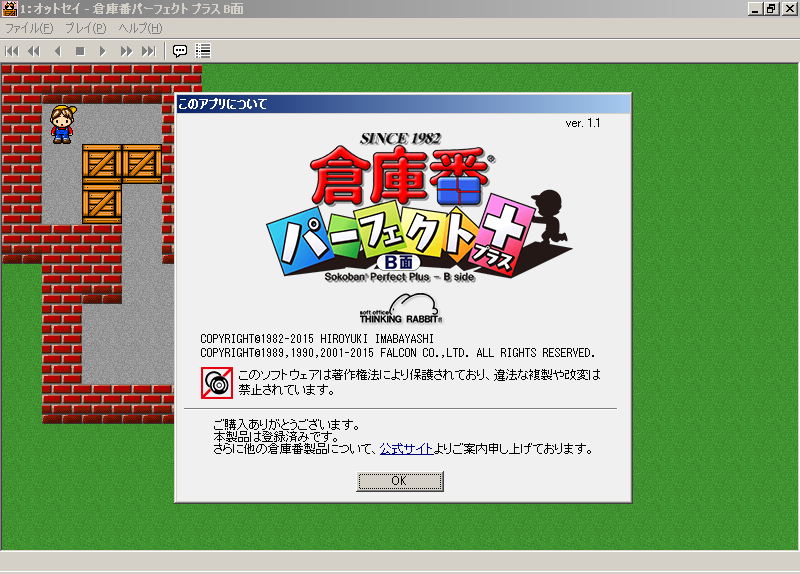Screen dimensions: 800x574
Task: Click the step back one move icon
Action: 56,50
